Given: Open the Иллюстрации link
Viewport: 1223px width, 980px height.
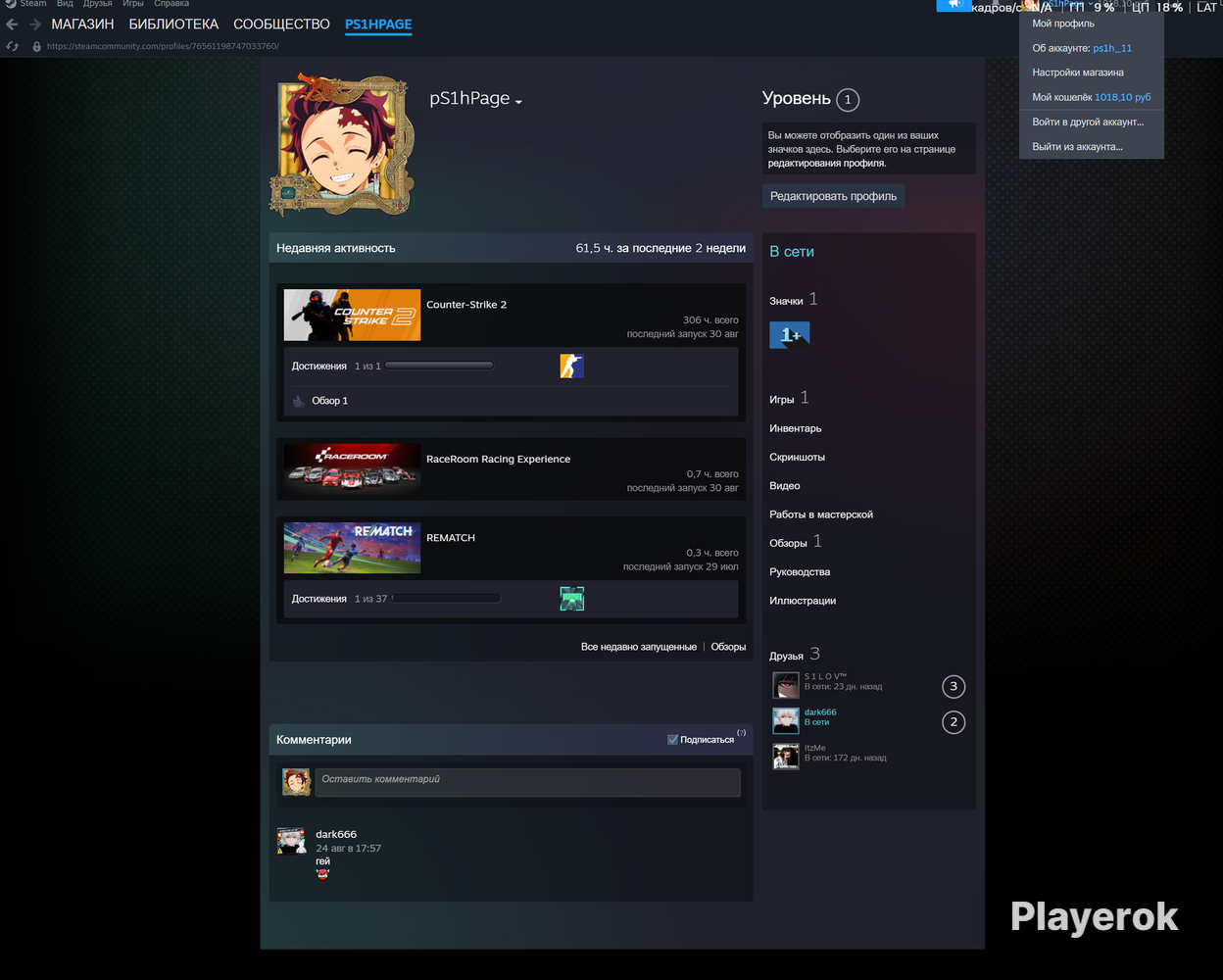Looking at the screenshot, I should click(803, 601).
